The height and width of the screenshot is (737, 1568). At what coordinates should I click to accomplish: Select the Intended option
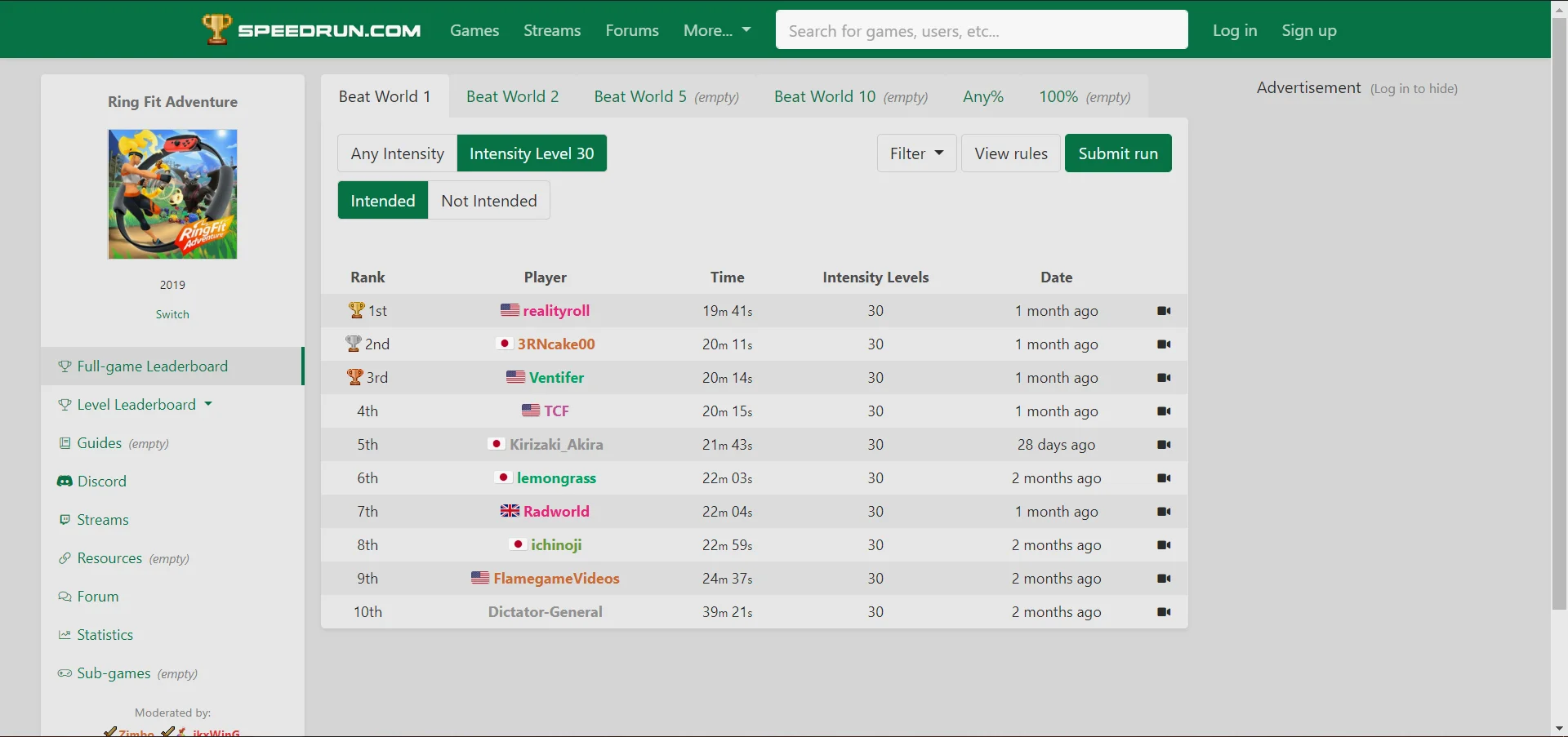383,201
